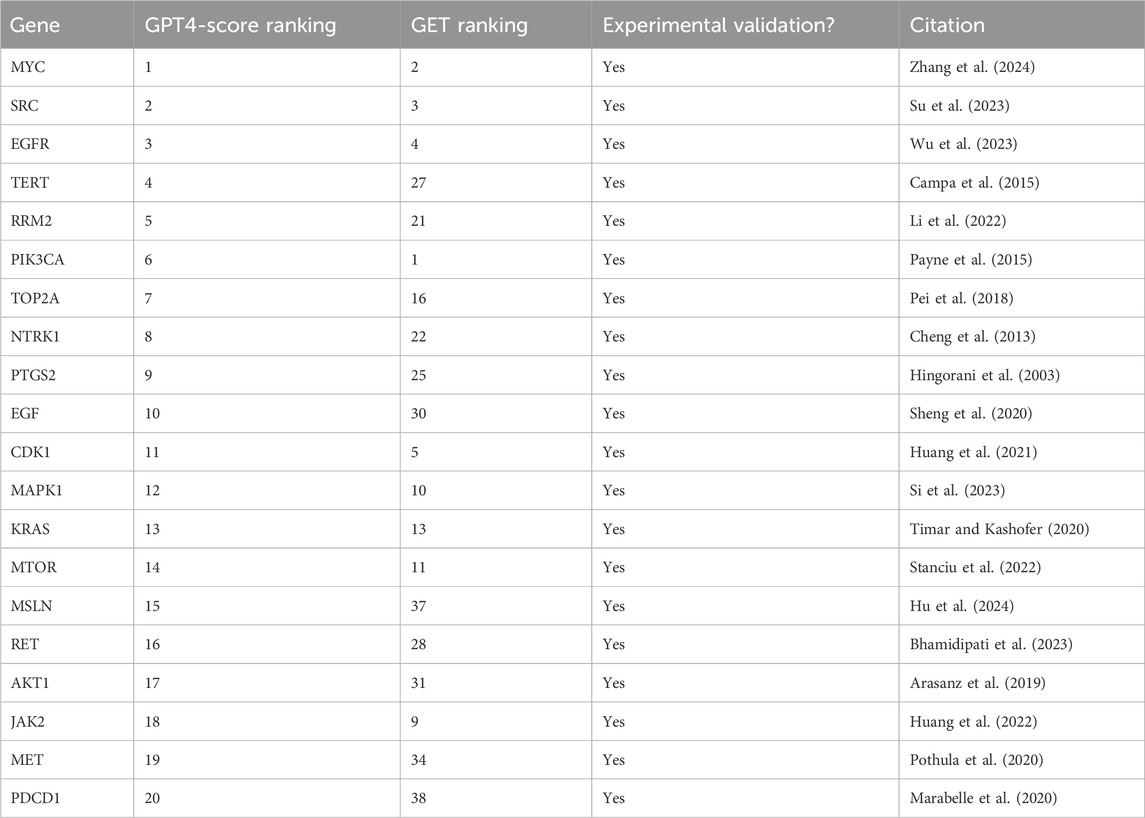Viewport: 1145px width, 818px height.
Task: Select the PIK3CA gene cell
Action: pos(41,259)
